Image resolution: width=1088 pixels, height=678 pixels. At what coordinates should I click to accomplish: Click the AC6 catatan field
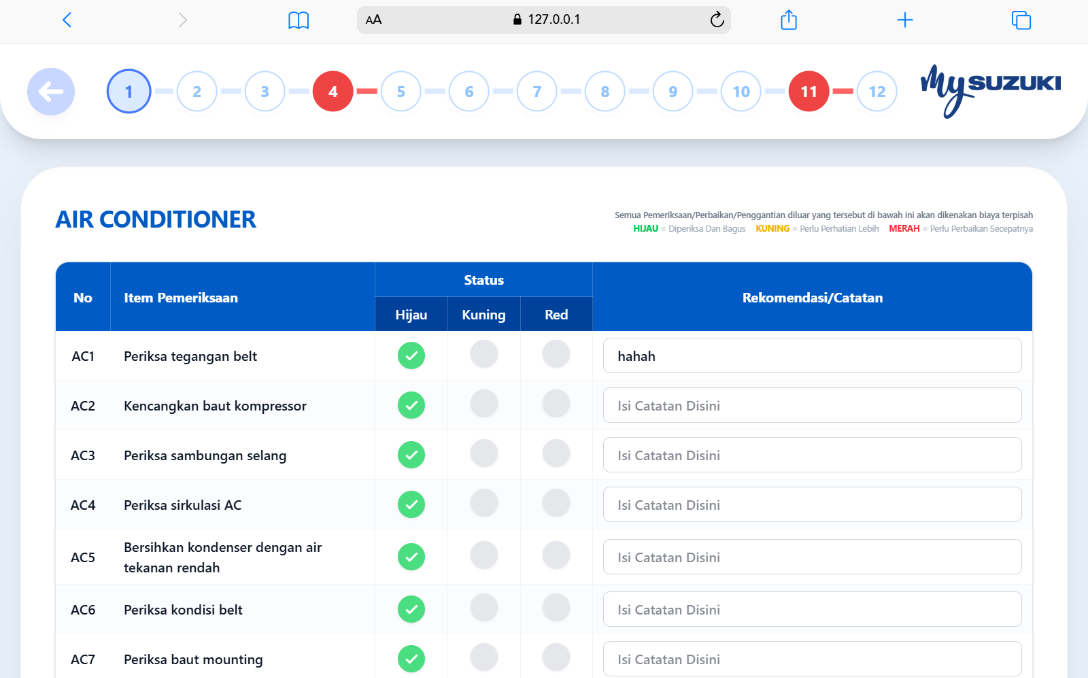(813, 609)
